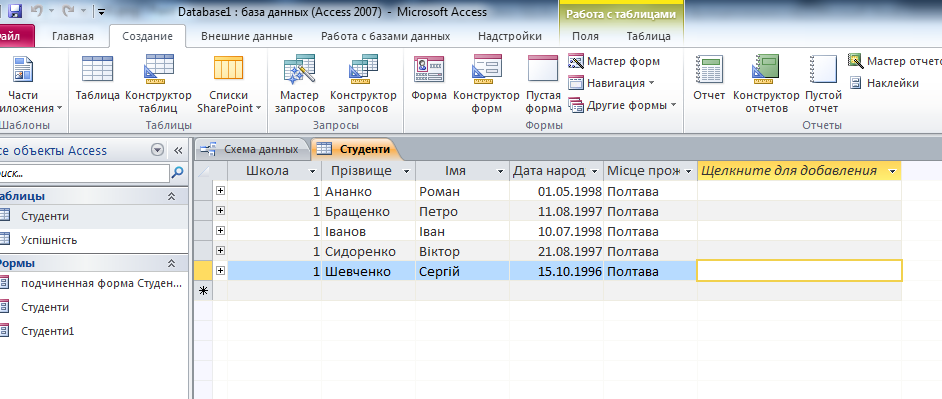The height and width of the screenshot is (399, 942).
Task: Open Конструктор отчетов report designer
Action: (766, 84)
